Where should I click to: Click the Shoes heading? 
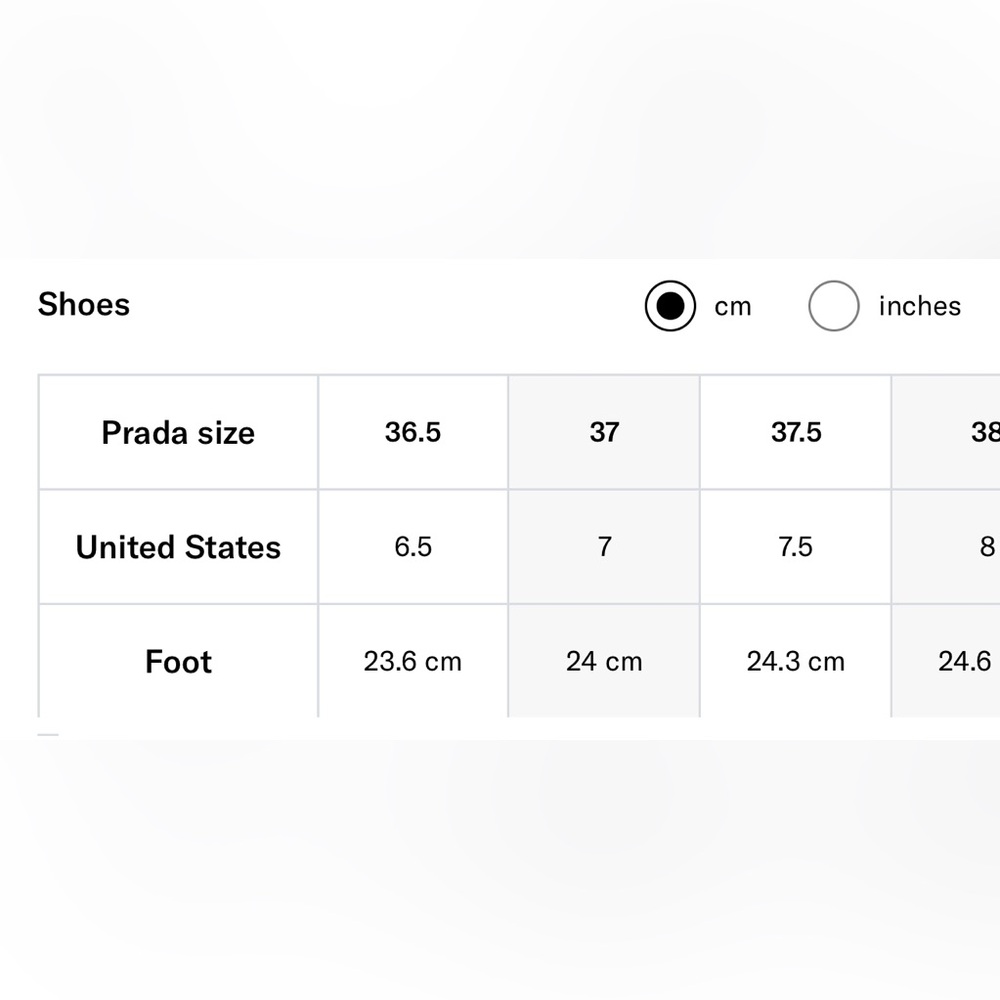pyautogui.click(x=84, y=304)
